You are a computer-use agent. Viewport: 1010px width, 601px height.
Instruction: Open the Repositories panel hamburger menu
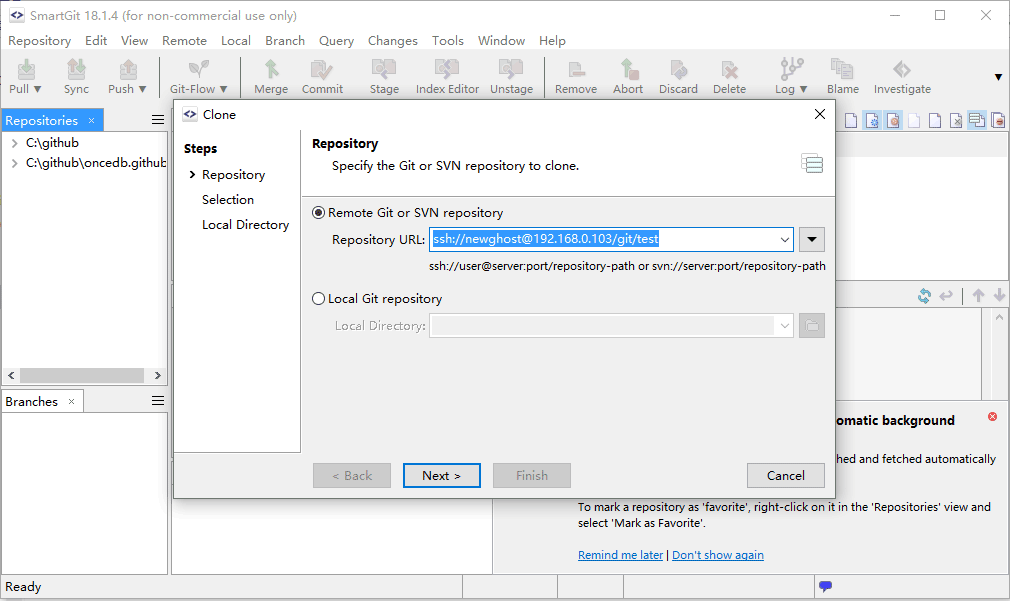158,120
